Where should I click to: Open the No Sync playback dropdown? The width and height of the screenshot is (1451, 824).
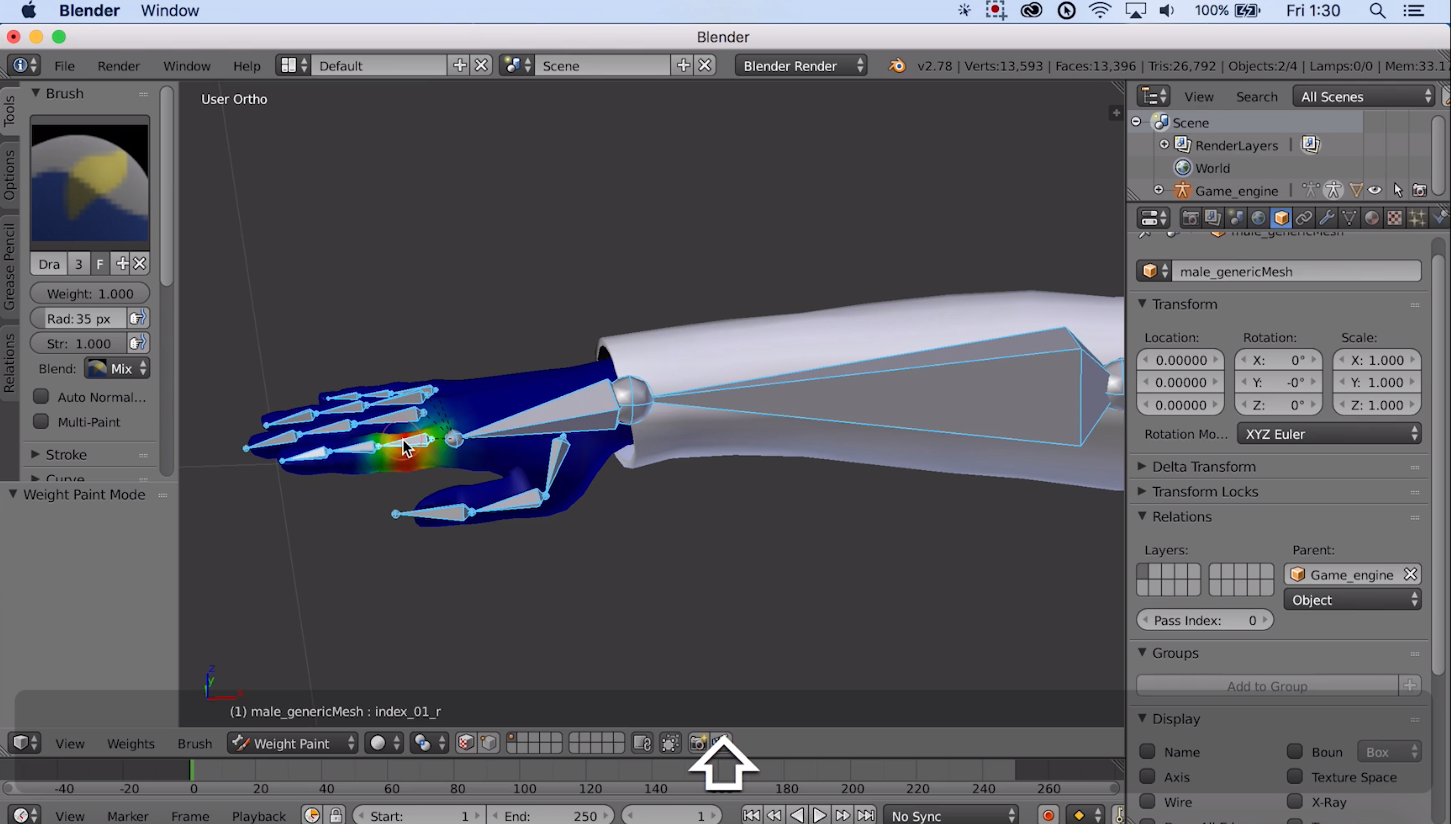tap(951, 815)
